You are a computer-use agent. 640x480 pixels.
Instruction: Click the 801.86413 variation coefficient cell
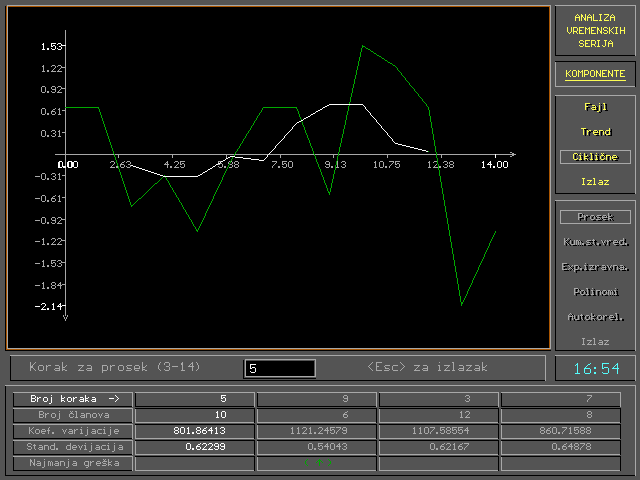click(195, 431)
